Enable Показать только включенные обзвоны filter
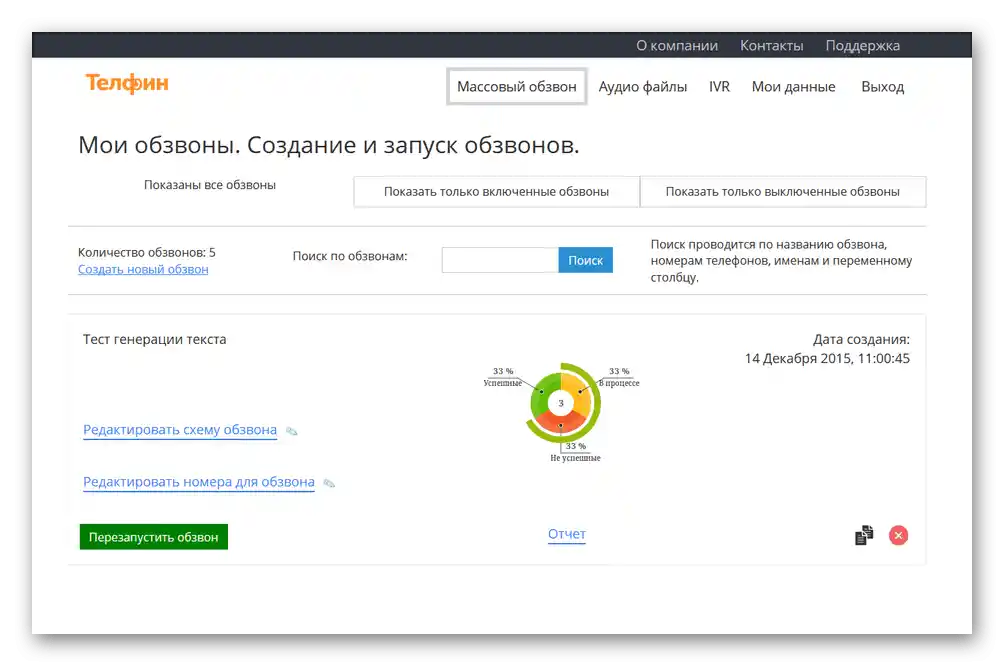Image resolution: width=1004 pixels, height=666 pixels. 496,191
